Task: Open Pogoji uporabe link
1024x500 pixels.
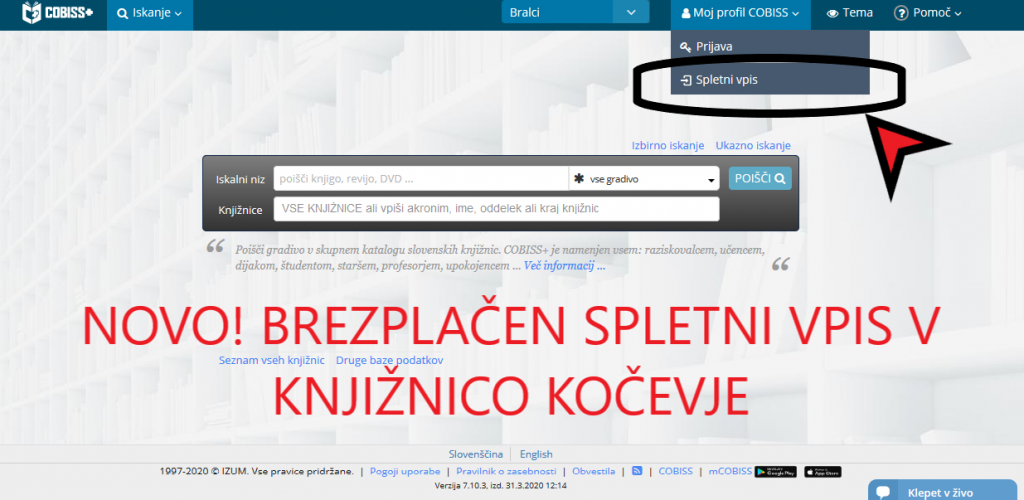Action: (404, 471)
